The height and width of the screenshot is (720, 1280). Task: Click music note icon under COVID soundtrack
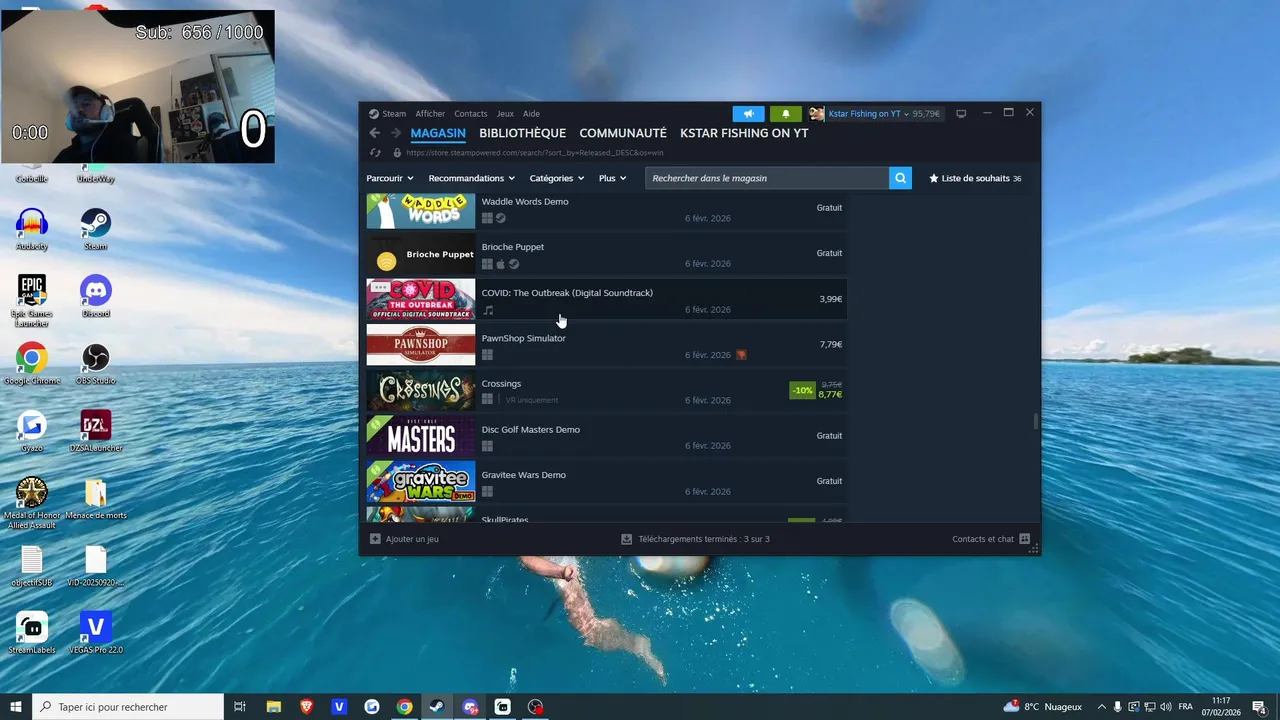tap(488, 310)
